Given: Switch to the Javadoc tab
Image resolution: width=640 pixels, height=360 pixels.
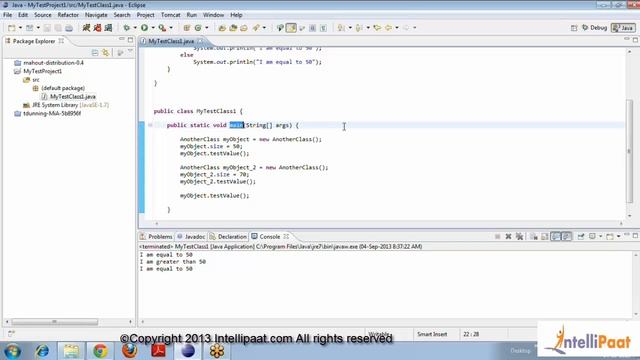Looking at the screenshot, I should pos(191,236).
